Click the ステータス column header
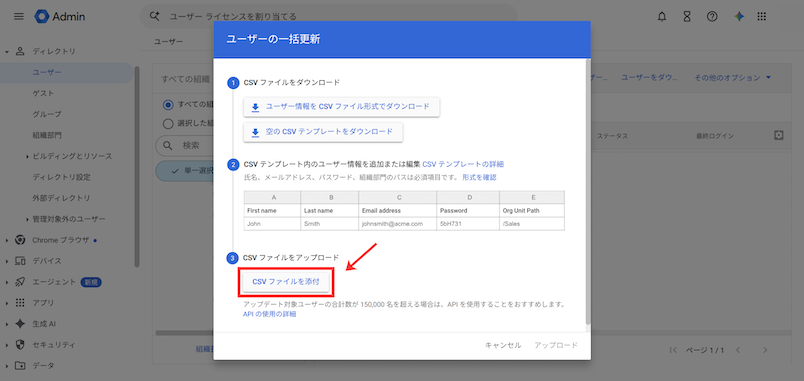The width and height of the screenshot is (804, 381). pos(612,136)
